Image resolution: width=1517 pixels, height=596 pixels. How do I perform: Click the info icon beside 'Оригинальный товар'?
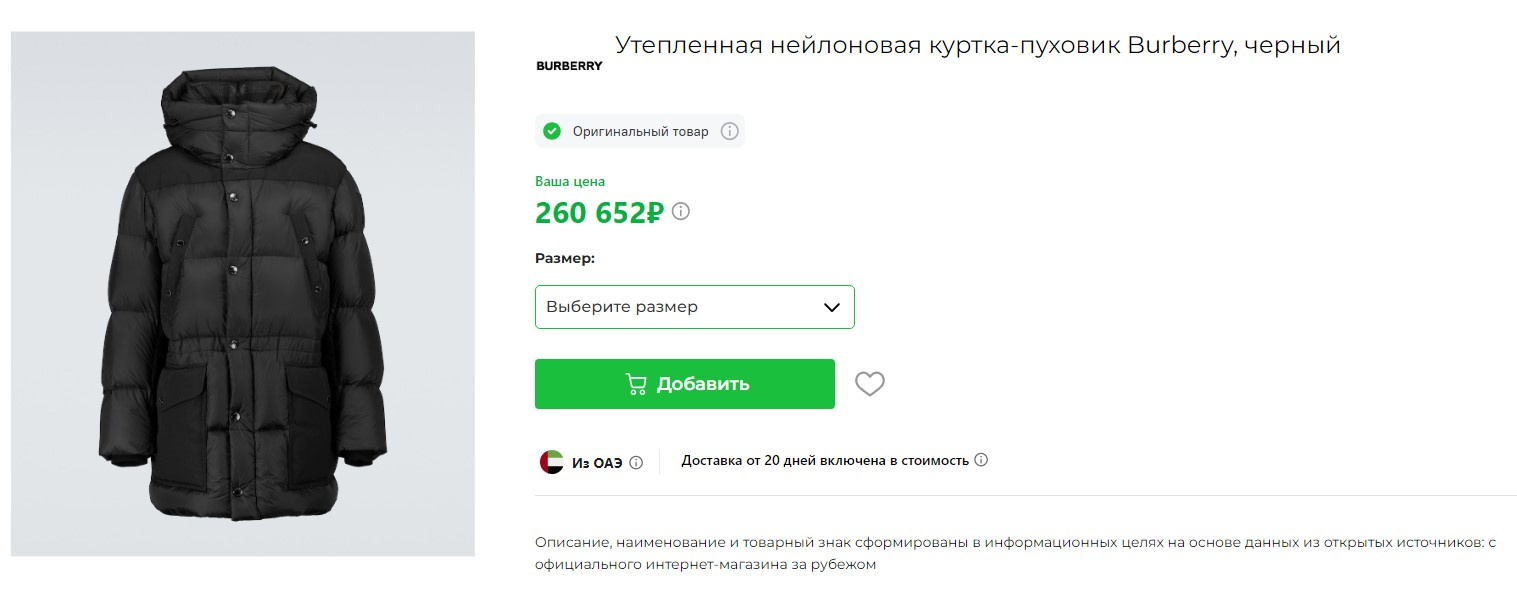pos(730,131)
